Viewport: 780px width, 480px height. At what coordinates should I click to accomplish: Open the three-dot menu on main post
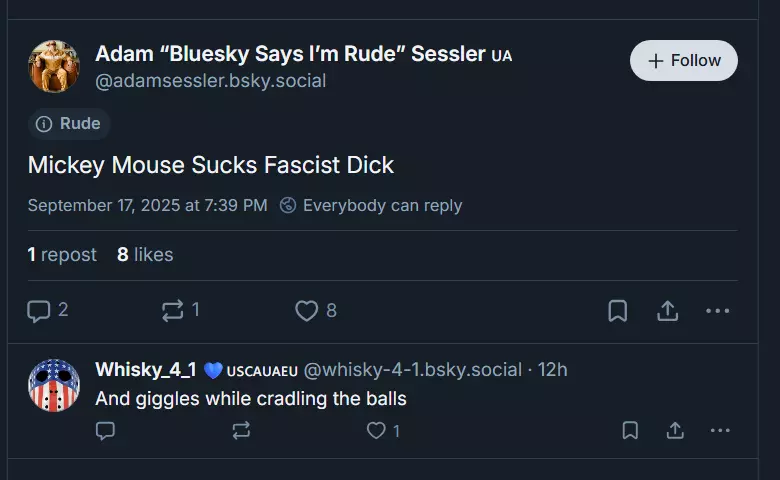click(x=717, y=311)
